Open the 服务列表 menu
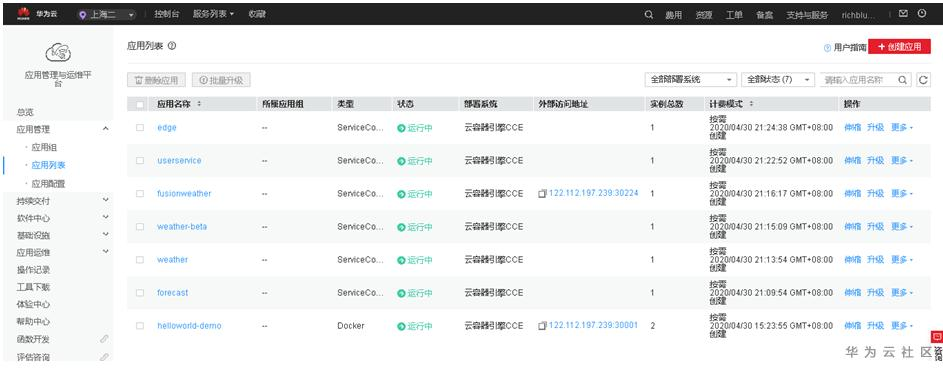The image size is (943, 374). [x=213, y=14]
